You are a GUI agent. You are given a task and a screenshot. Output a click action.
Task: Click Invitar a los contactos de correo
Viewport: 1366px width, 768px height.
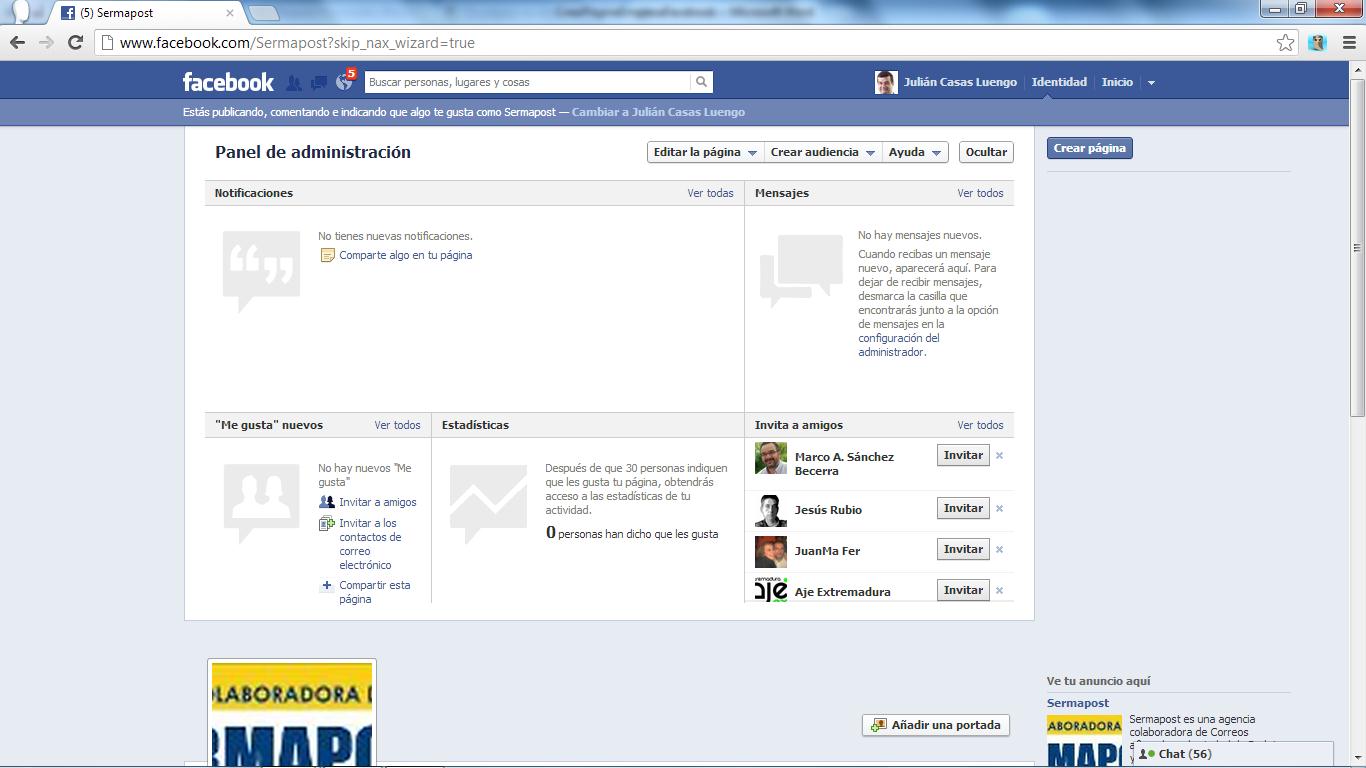(x=371, y=544)
